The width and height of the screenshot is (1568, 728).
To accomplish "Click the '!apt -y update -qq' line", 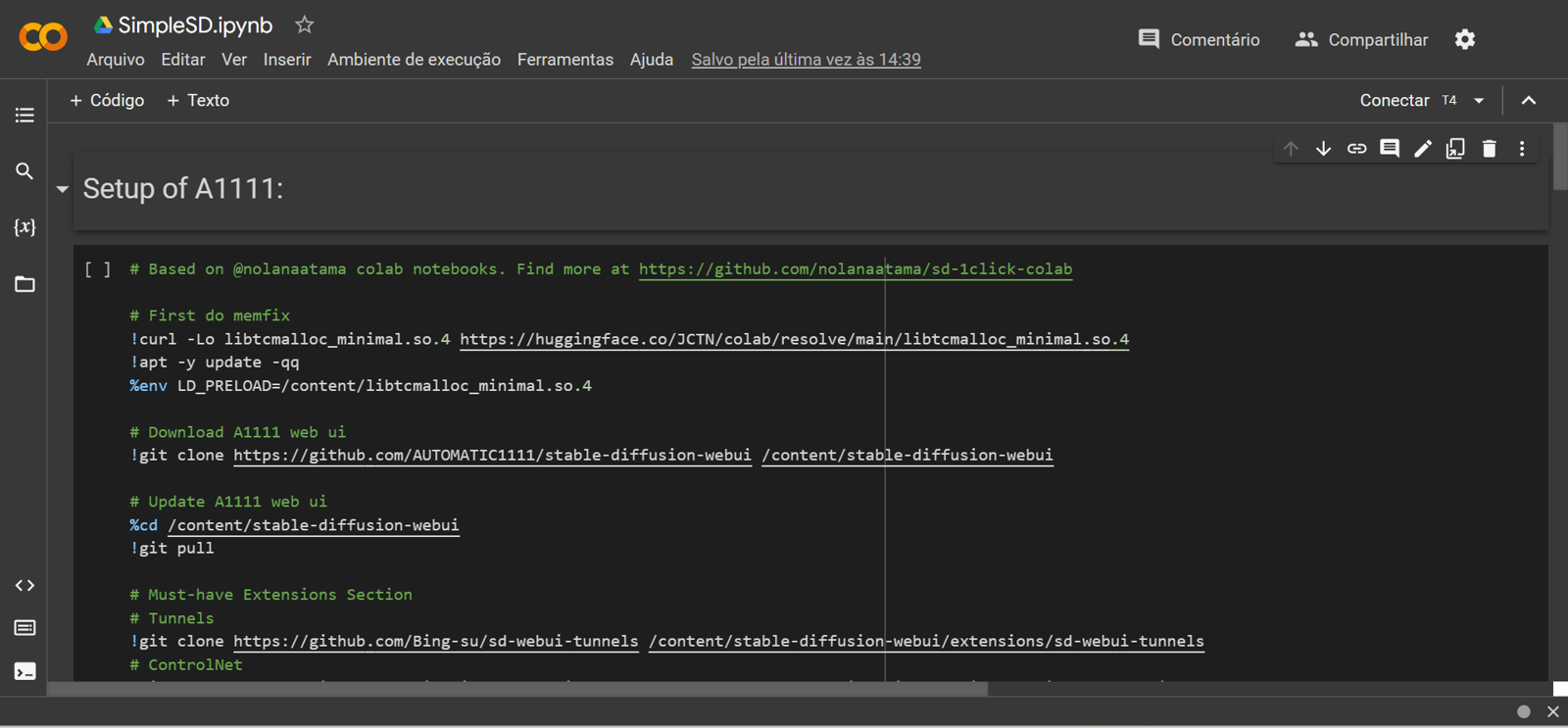I will coord(215,363).
